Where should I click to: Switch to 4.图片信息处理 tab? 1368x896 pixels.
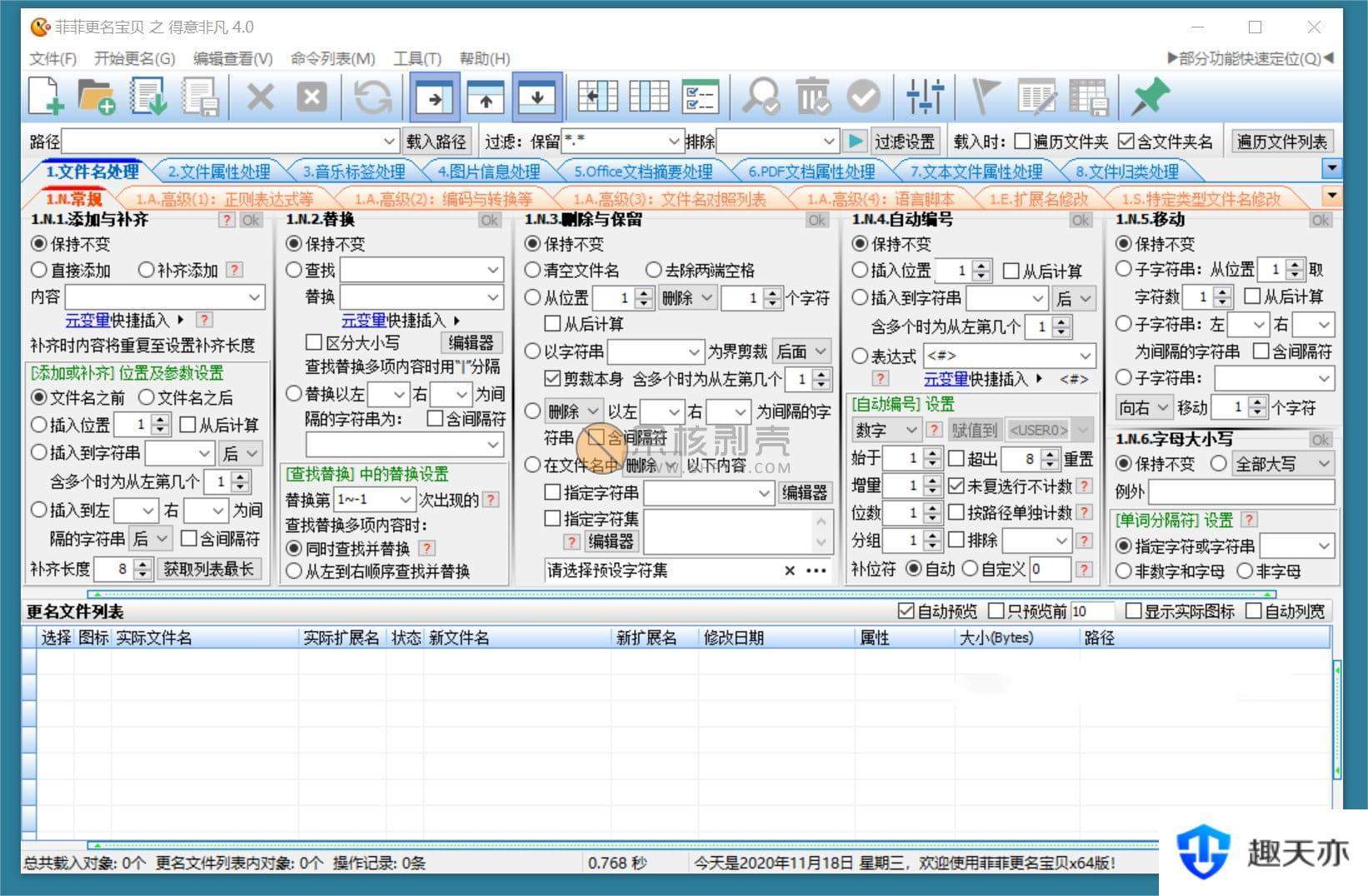click(x=489, y=172)
